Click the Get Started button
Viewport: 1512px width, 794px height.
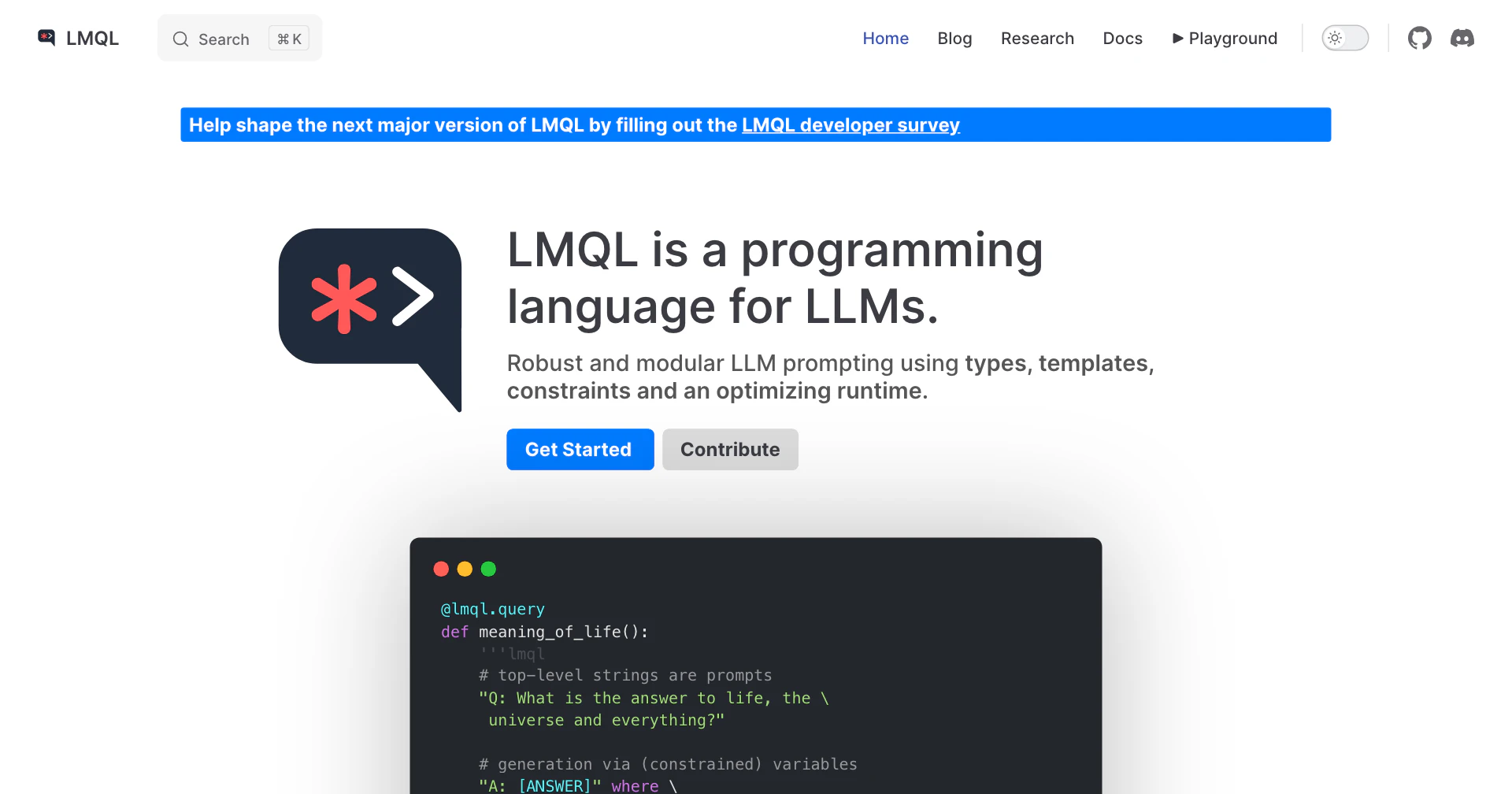580,449
